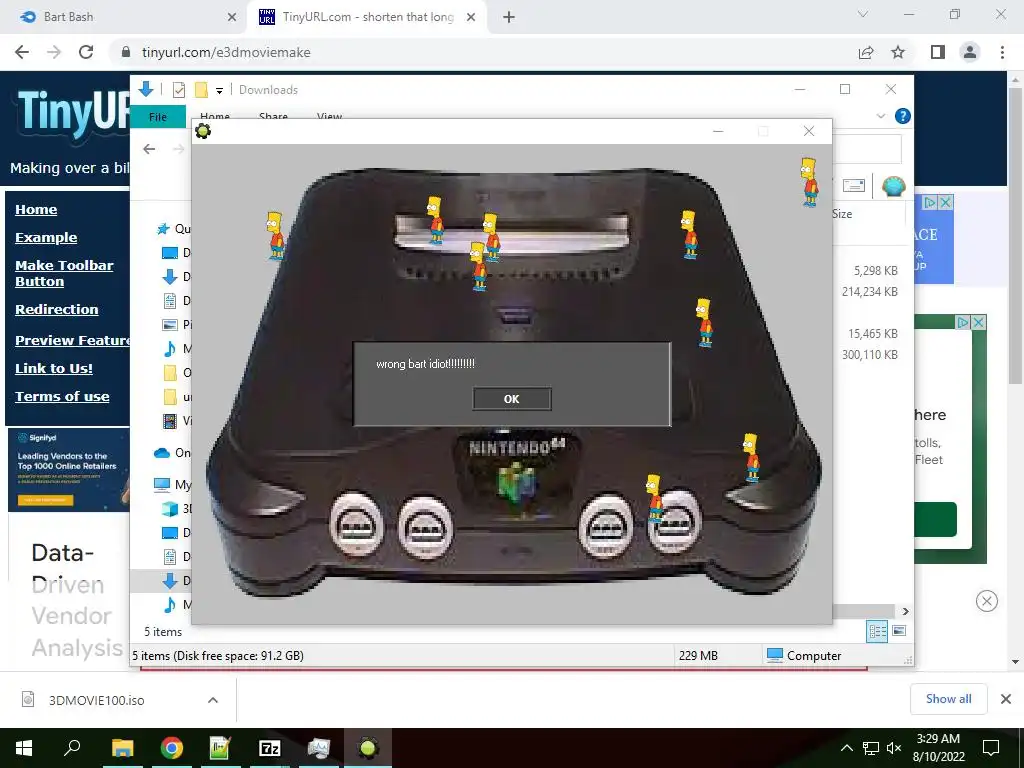Go back in the Downloads Explorer window

pyautogui.click(x=149, y=150)
